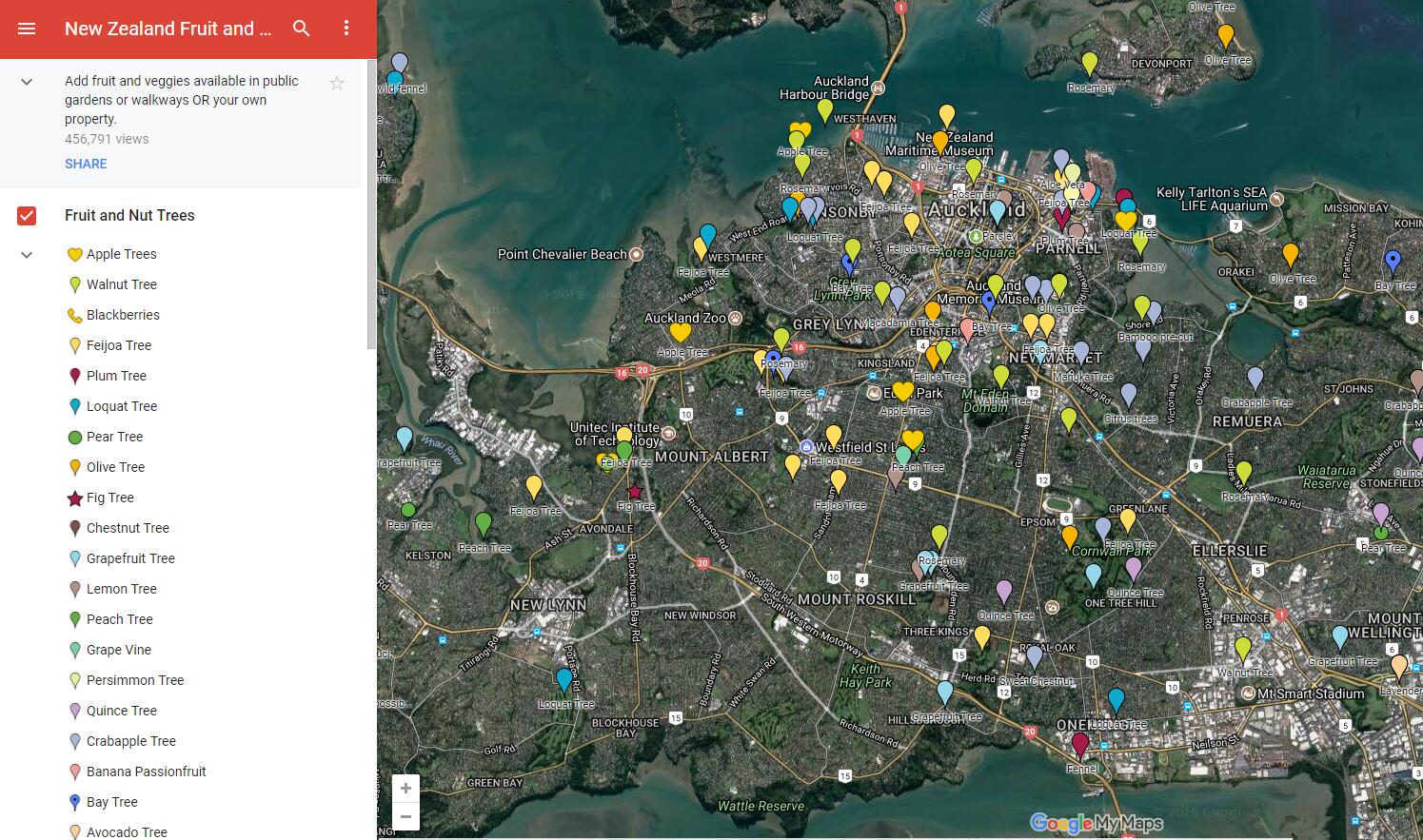Open the hamburger menu in the header
This screenshot has height=840, width=1423.
tap(27, 29)
